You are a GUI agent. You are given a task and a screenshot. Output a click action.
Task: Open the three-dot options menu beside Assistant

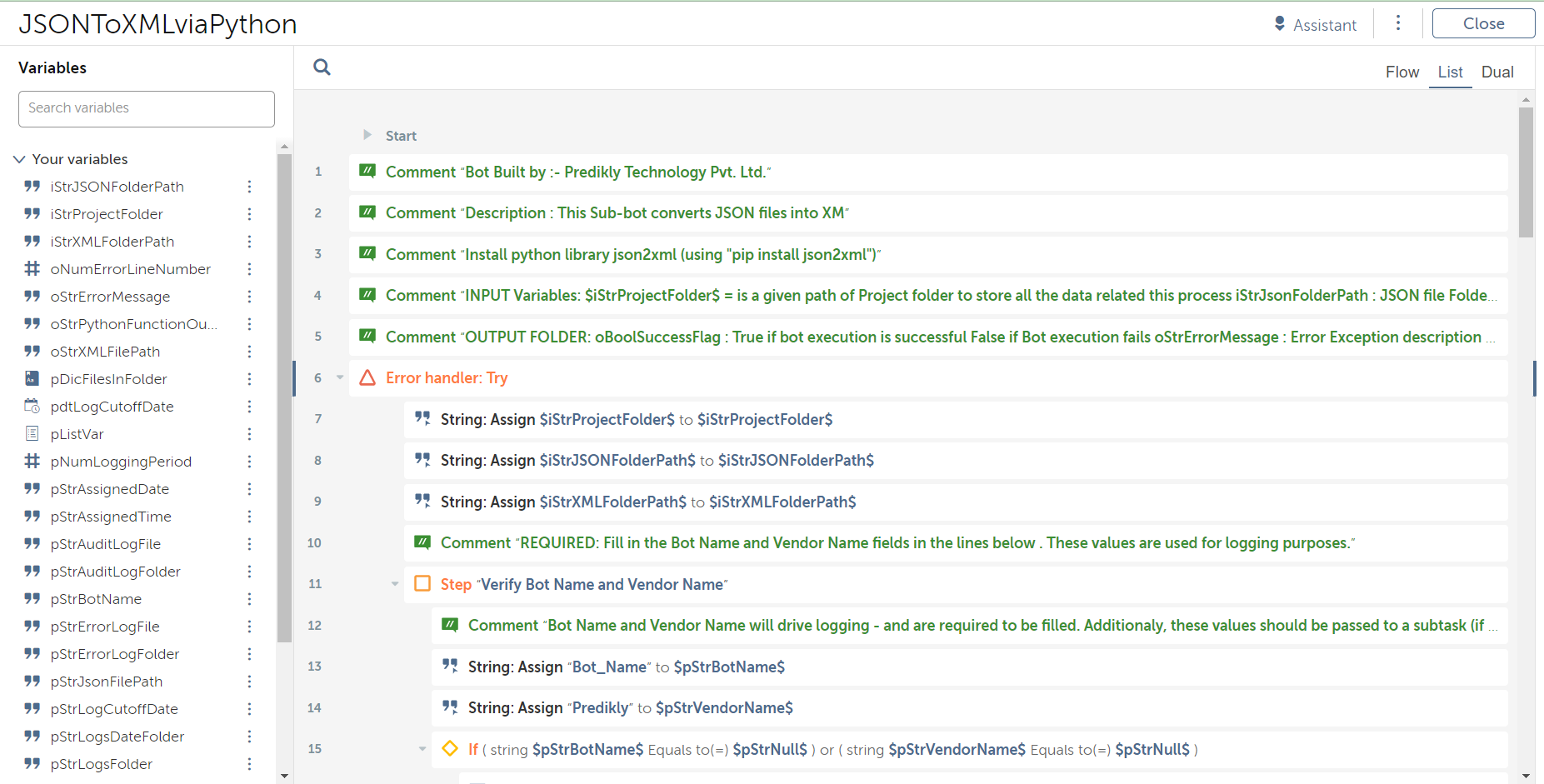[x=1398, y=23]
